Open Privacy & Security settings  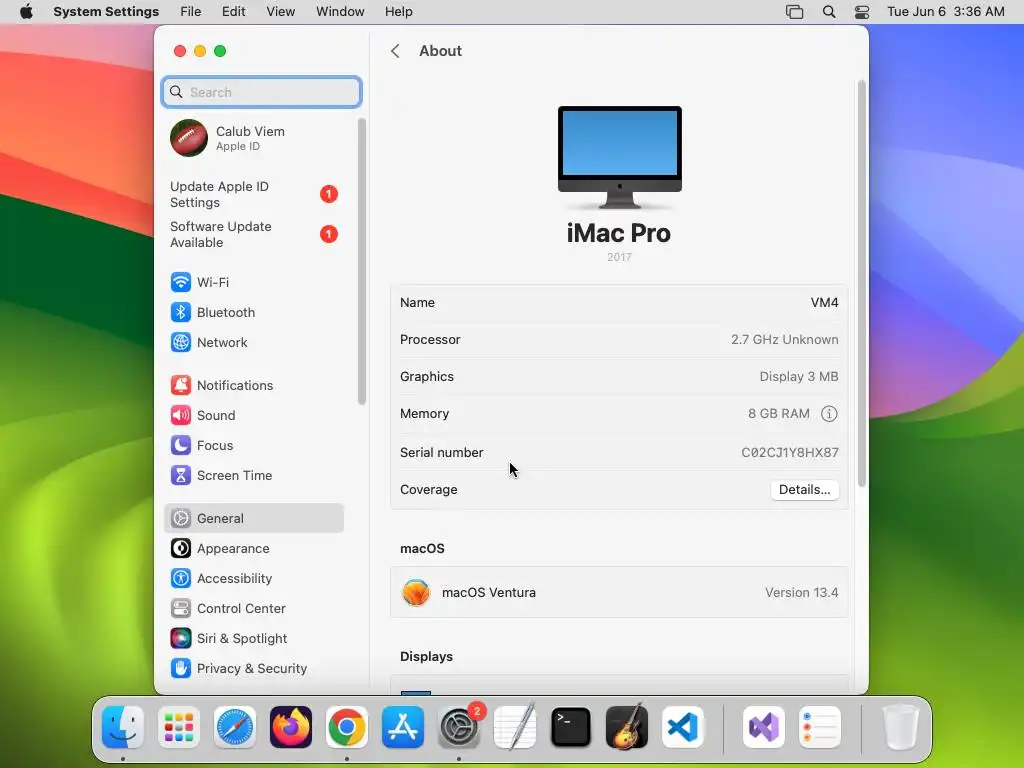[254, 668]
